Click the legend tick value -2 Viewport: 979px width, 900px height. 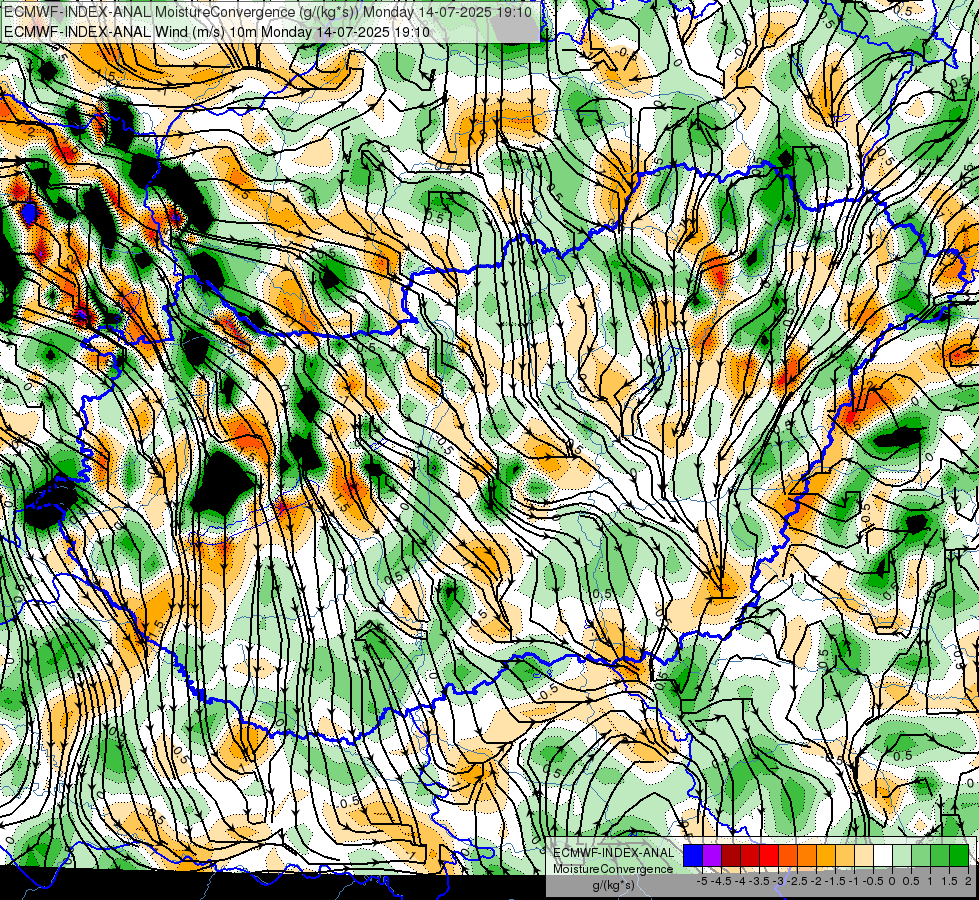click(x=817, y=881)
